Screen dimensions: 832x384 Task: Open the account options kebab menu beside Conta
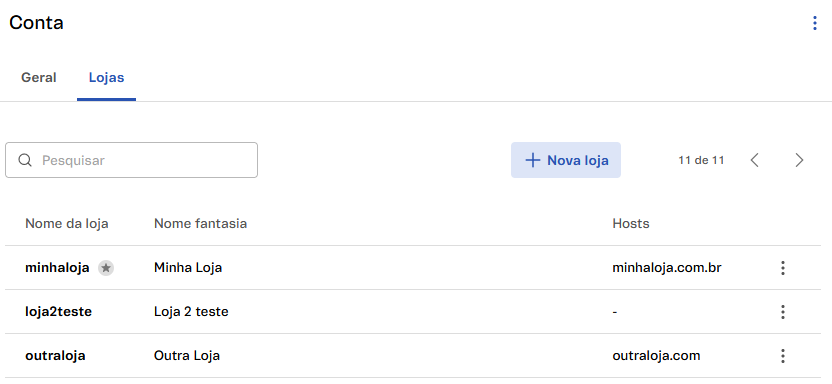click(814, 23)
